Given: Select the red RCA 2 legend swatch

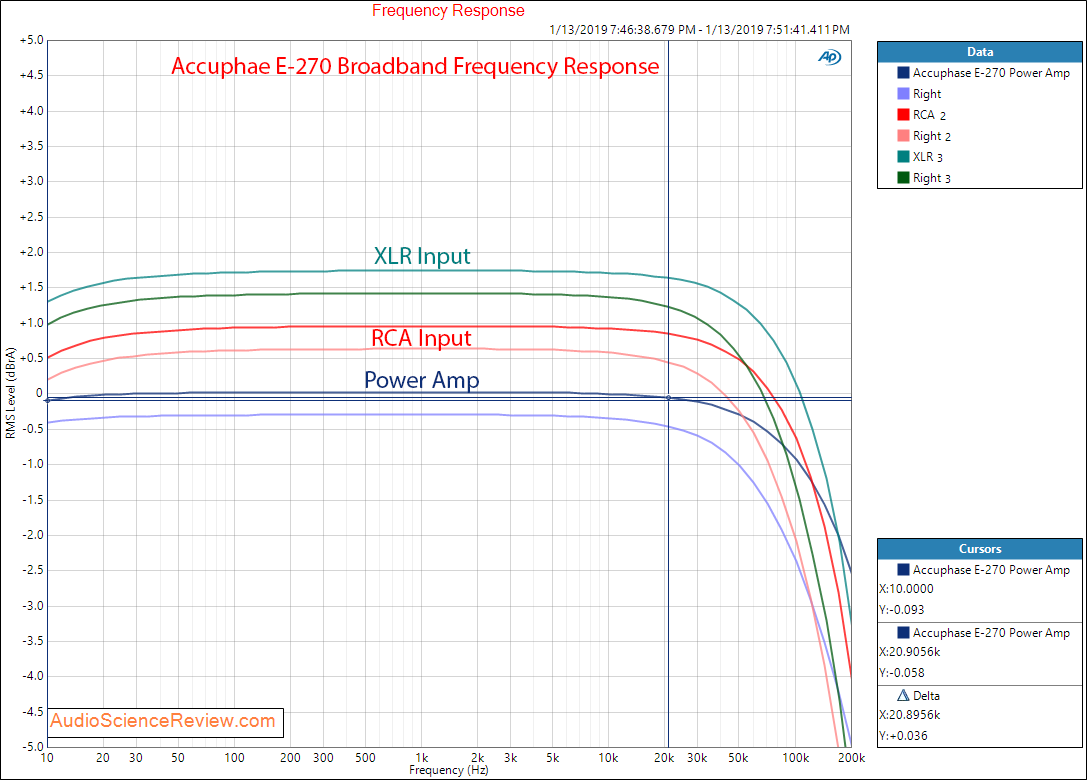Looking at the screenshot, I should [903, 114].
